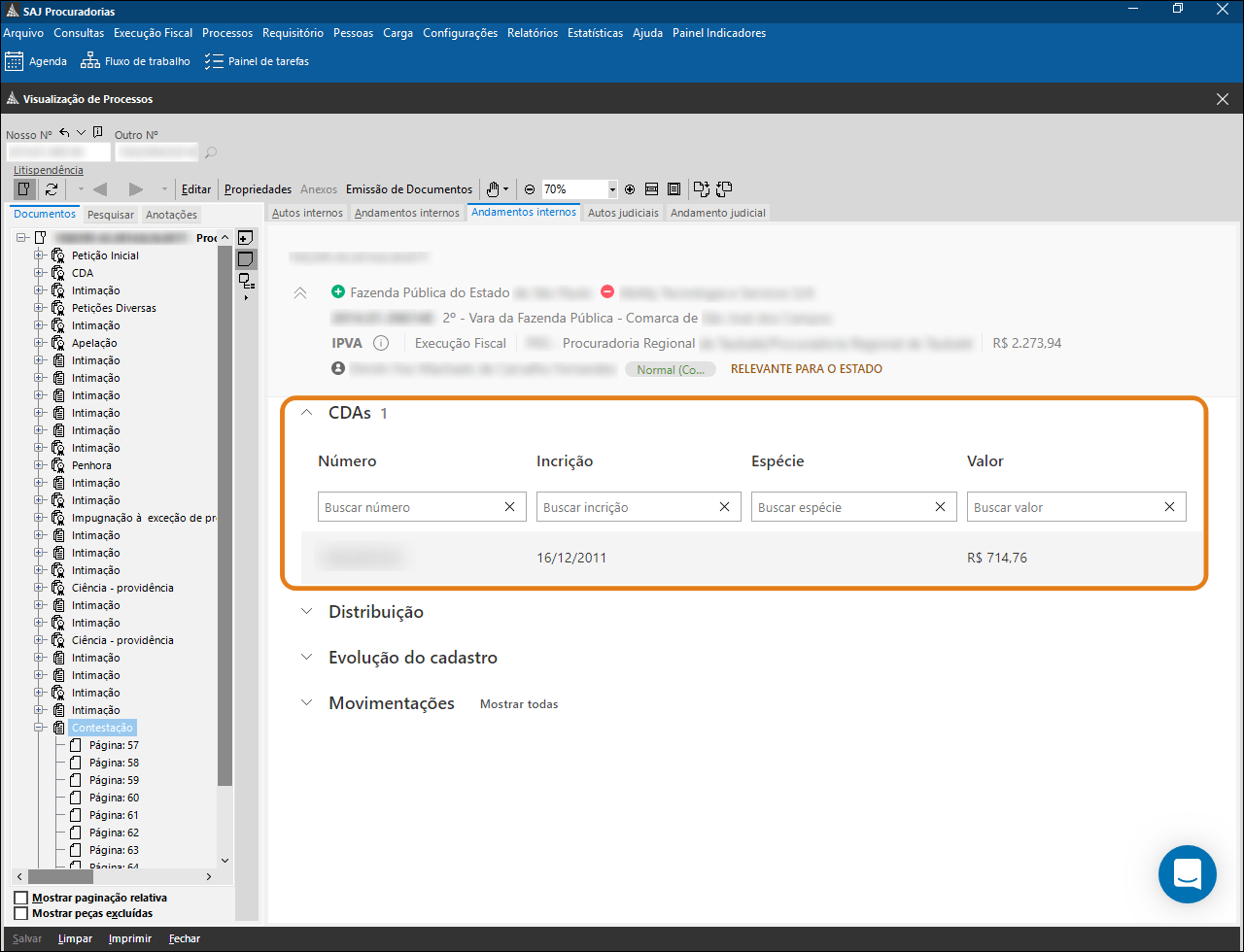Open the Execução Fiscal menu
Image resolution: width=1244 pixels, height=952 pixels.
point(153,33)
